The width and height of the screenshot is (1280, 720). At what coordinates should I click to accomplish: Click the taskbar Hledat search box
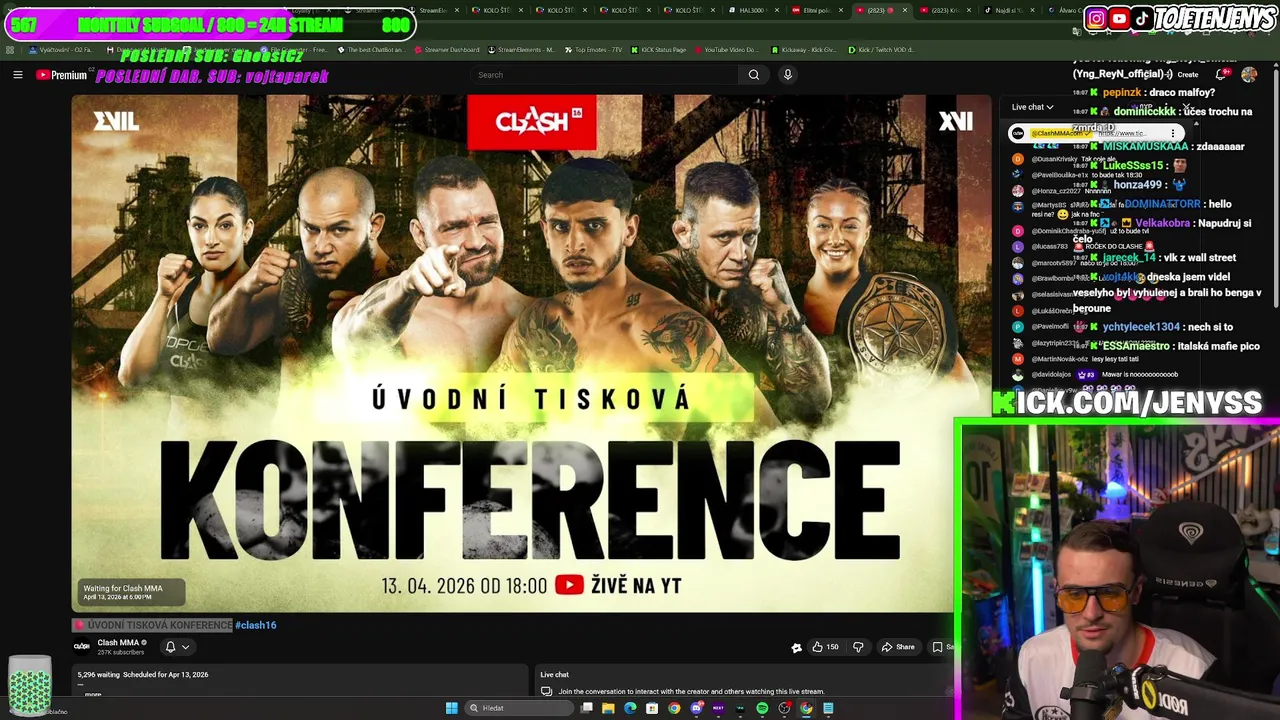point(519,708)
